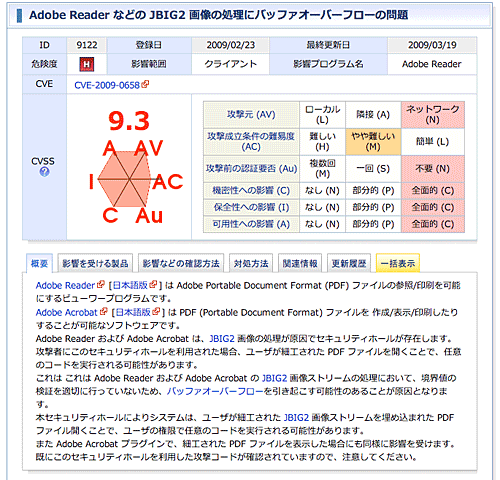The image size is (500, 480).
Task: Click 部分的 (P) in the 機密性 row
Action: 373,191
